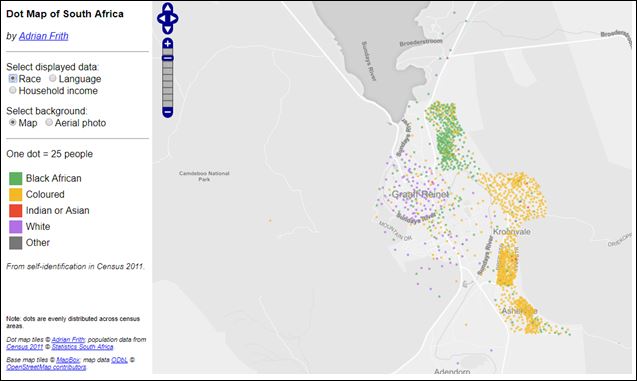The height and width of the screenshot is (381, 637).
Task: Pan the map down with arrow control
Action: click(x=168, y=28)
